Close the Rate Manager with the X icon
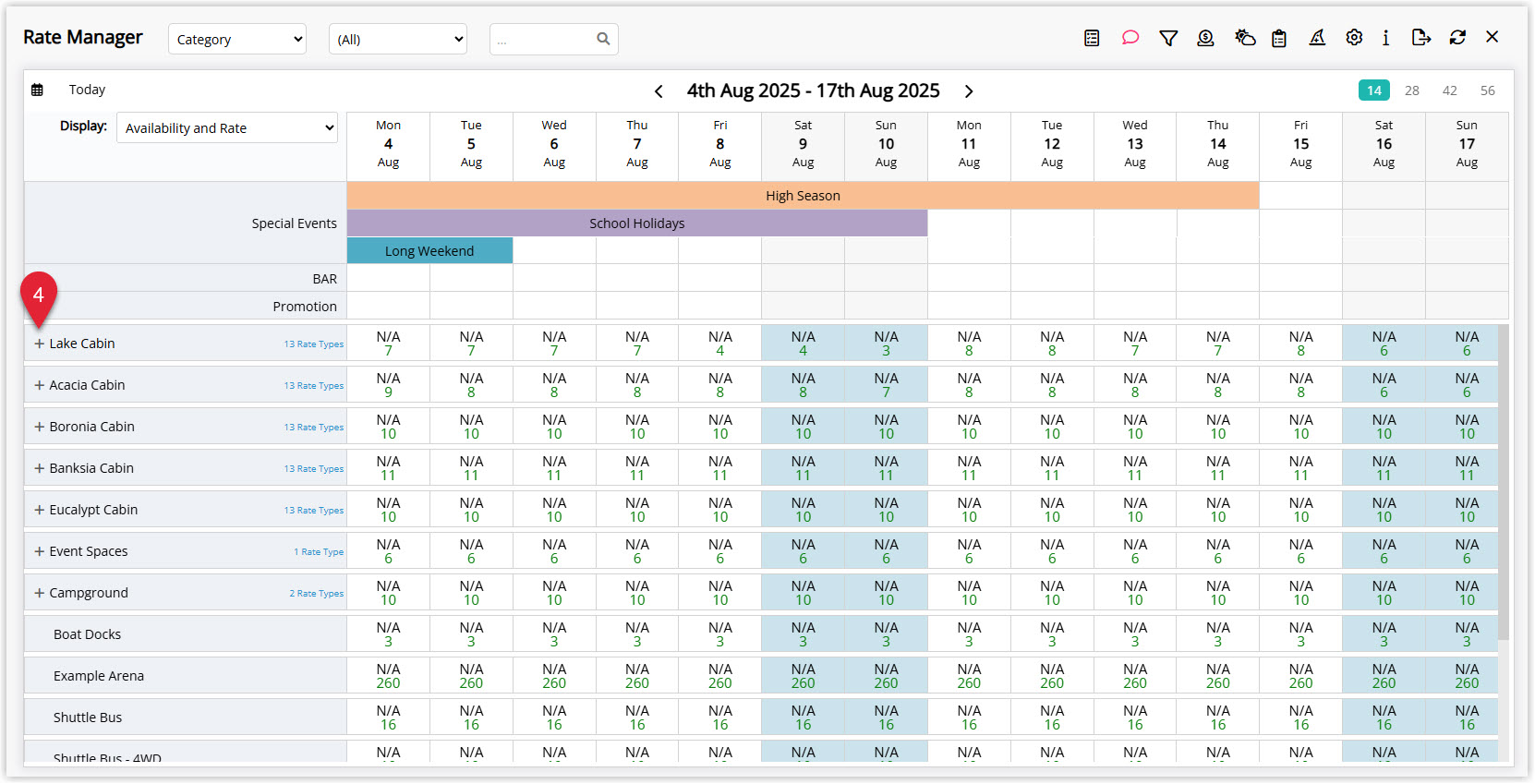This screenshot has height=784, width=1535. point(1493,37)
